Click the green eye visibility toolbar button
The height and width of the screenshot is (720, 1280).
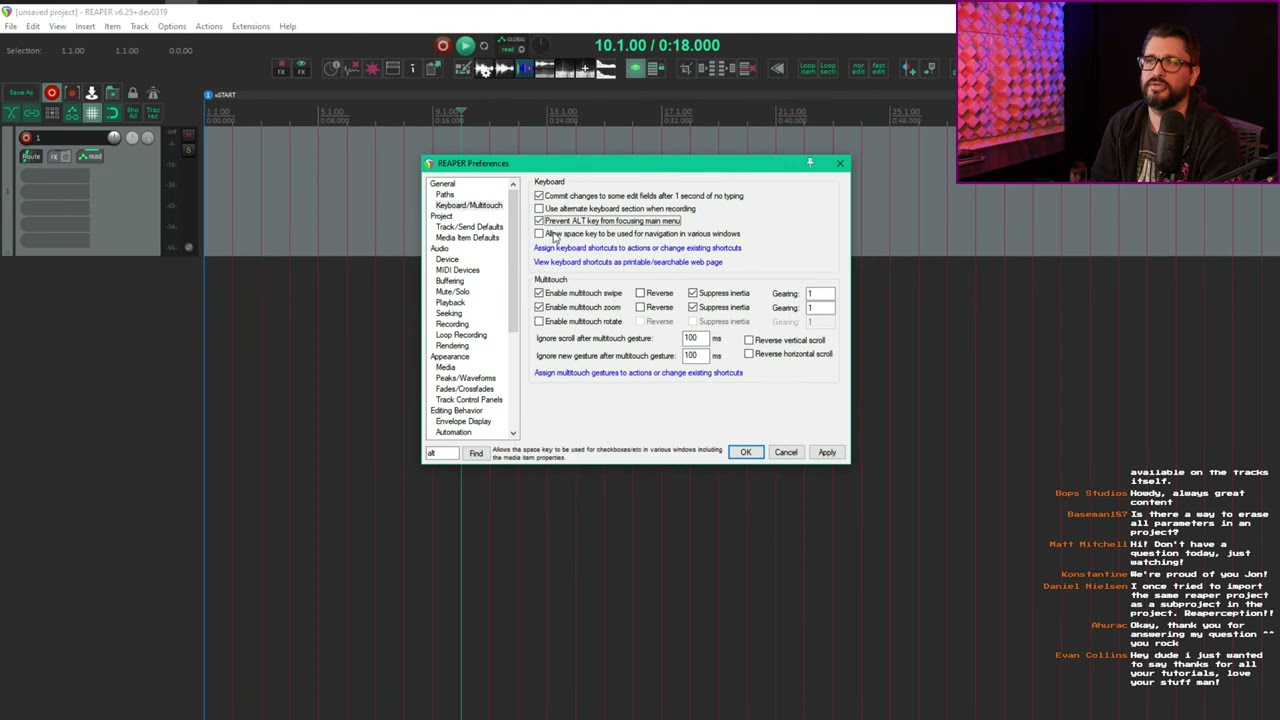pyautogui.click(x=635, y=68)
